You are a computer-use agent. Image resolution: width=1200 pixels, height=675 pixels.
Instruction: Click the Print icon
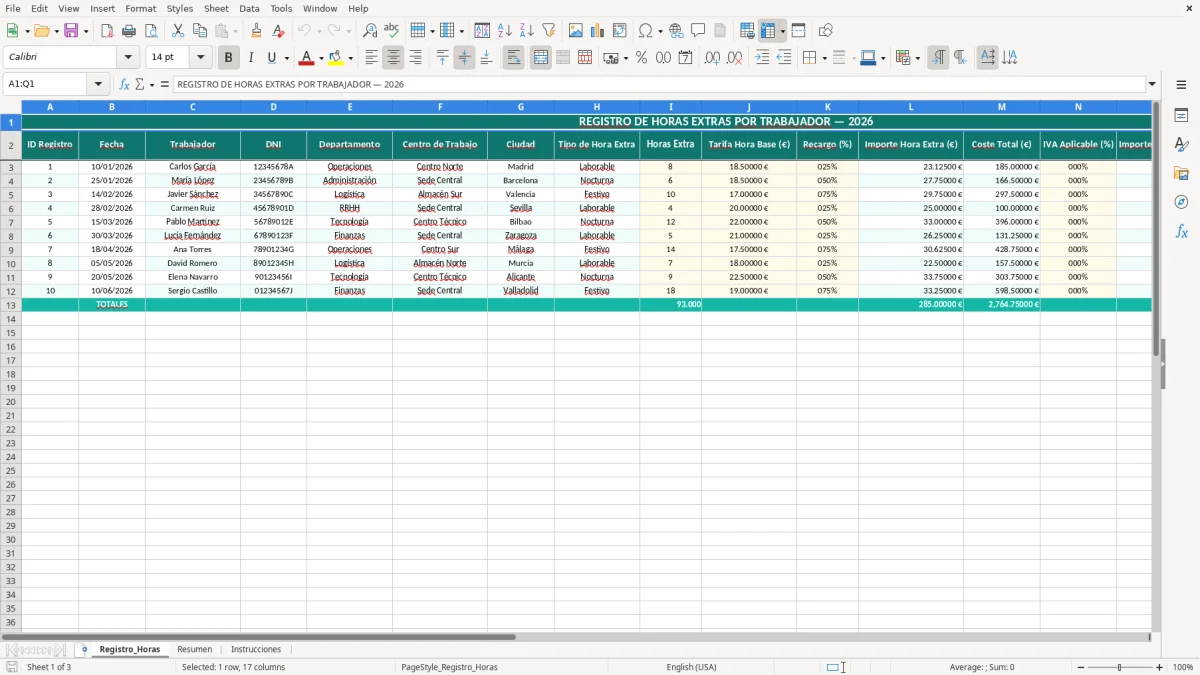pyautogui.click(x=129, y=31)
